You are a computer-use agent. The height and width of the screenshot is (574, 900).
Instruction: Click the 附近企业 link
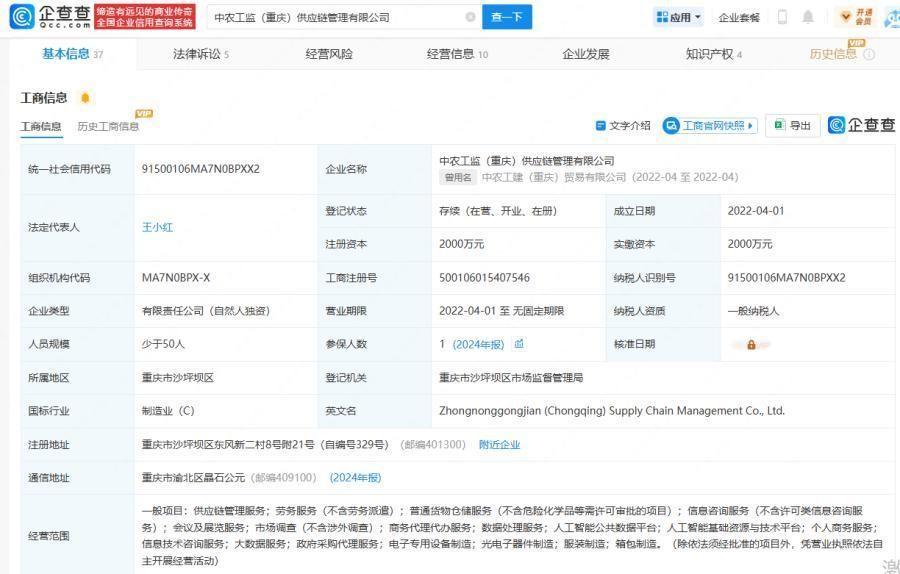tap(499, 444)
